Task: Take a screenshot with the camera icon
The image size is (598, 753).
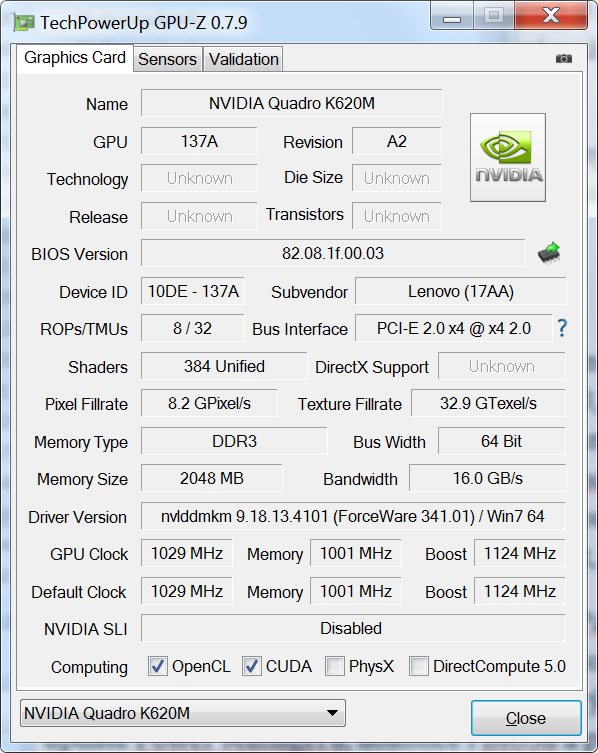Action: 563,59
